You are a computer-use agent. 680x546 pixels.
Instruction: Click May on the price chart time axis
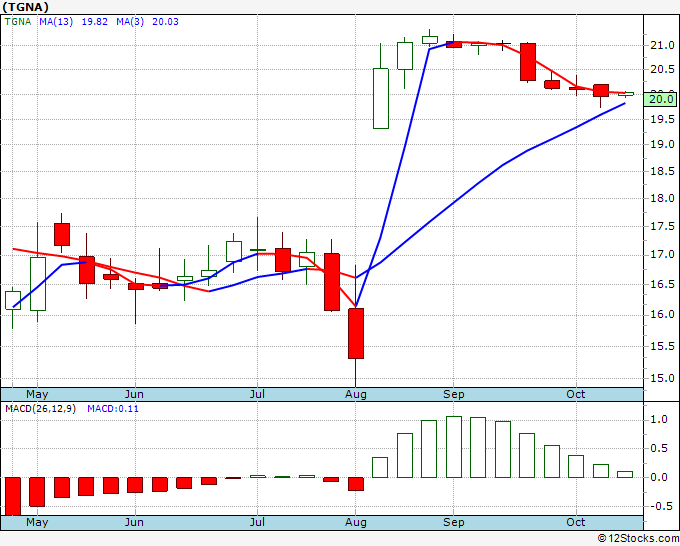click(x=37, y=395)
